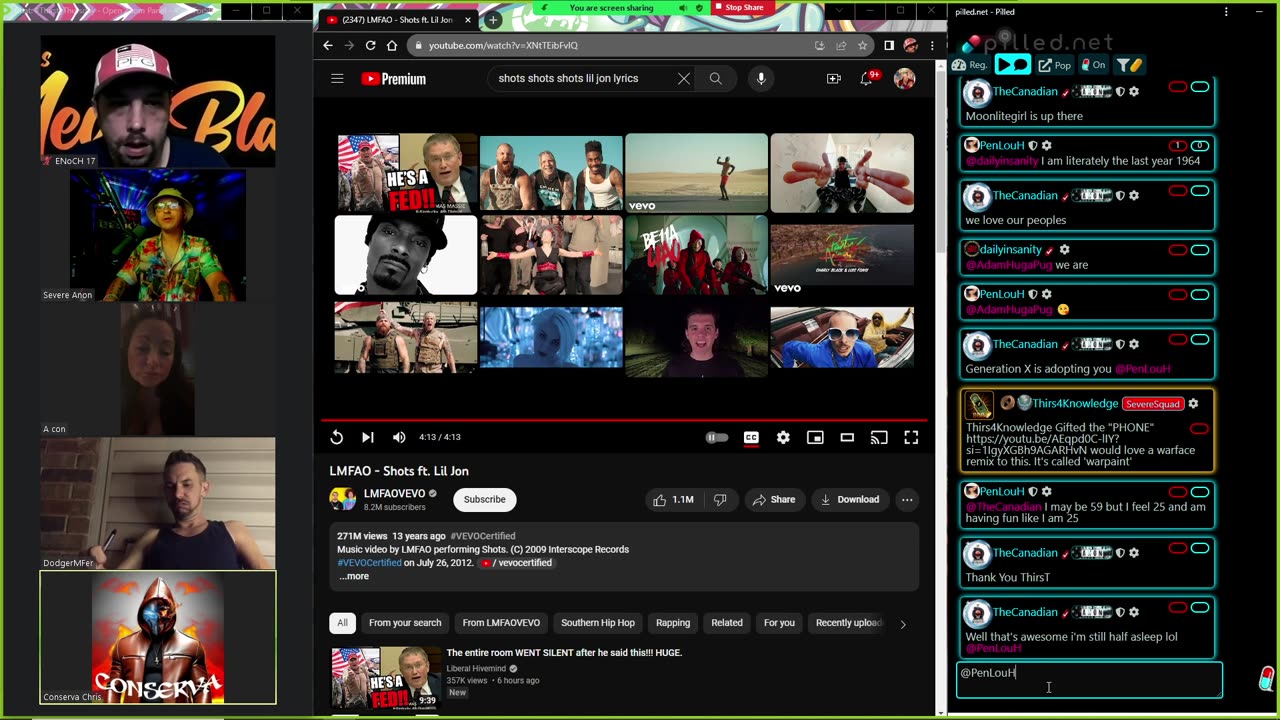Open the YouTube hamburger guide menu
Viewport: 1280px width, 720px height.
click(x=337, y=79)
